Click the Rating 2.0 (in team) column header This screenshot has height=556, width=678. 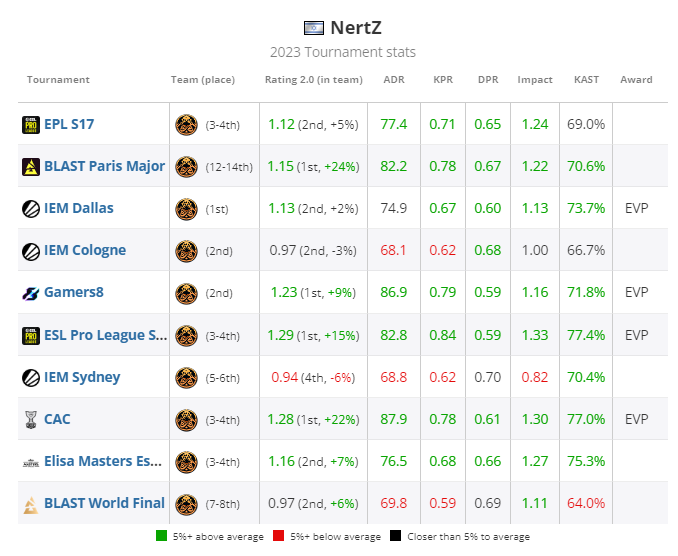click(x=314, y=80)
